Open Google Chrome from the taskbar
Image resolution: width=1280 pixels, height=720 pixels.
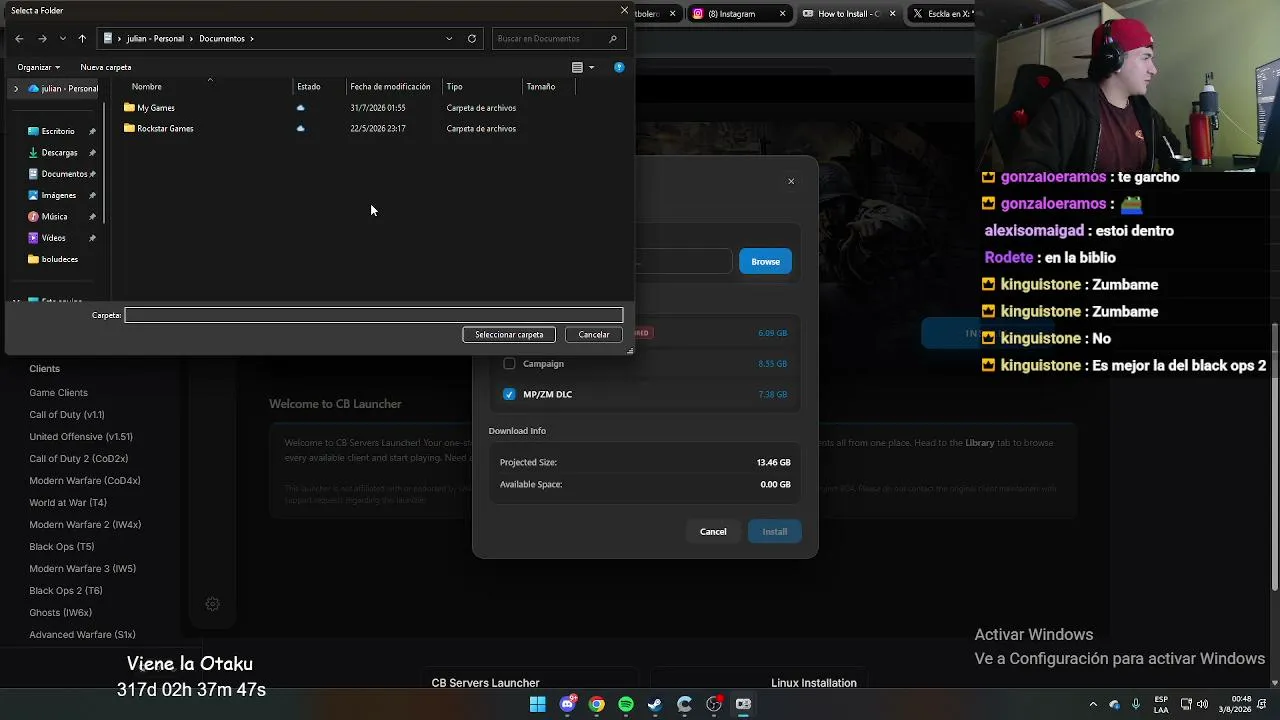point(597,704)
